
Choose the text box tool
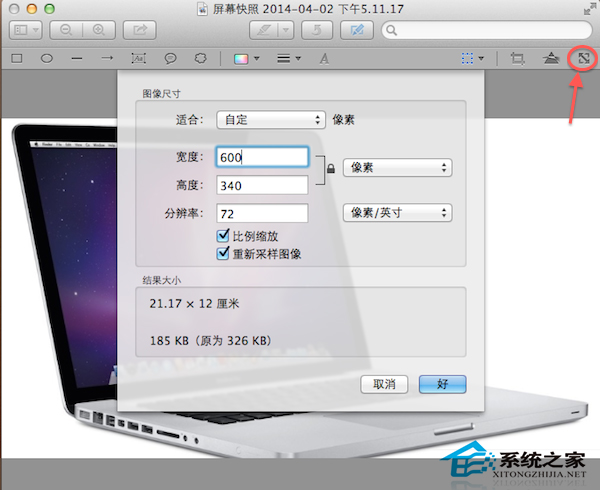(138, 59)
